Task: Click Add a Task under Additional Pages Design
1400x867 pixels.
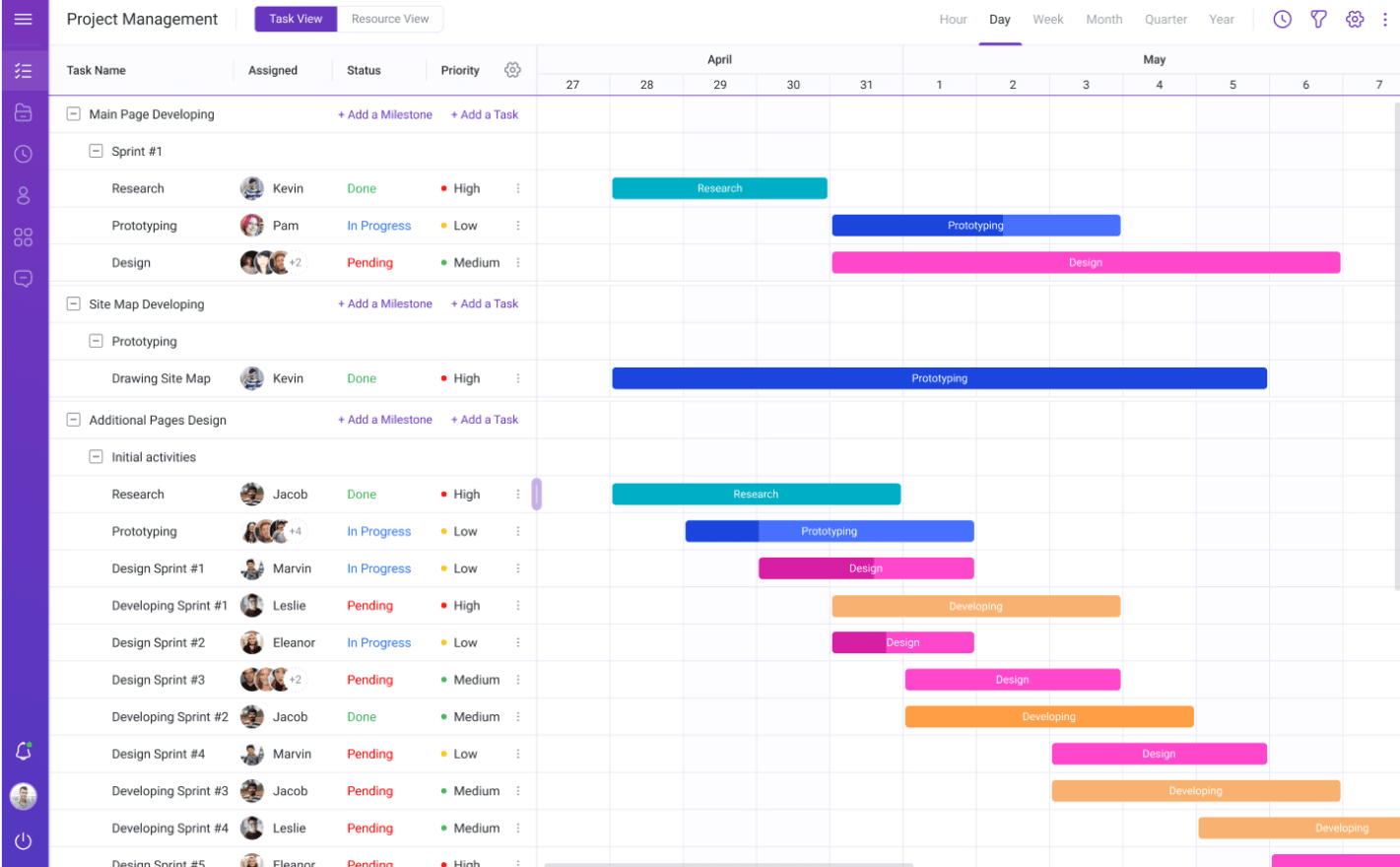Action: coord(484,419)
